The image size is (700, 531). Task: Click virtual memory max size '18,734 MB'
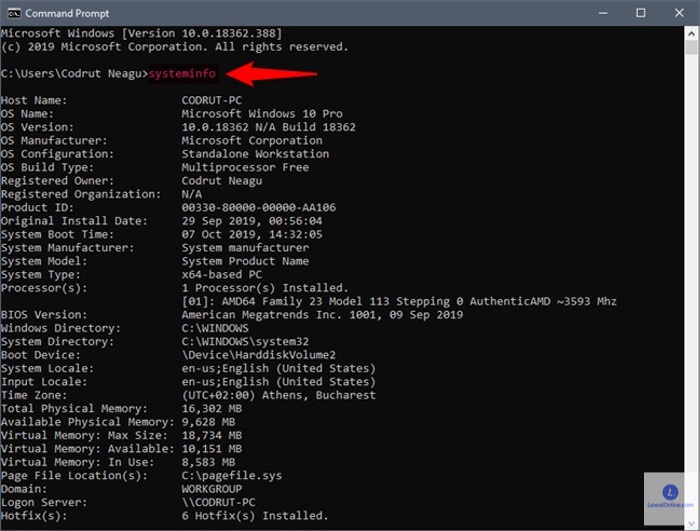[x=212, y=435]
